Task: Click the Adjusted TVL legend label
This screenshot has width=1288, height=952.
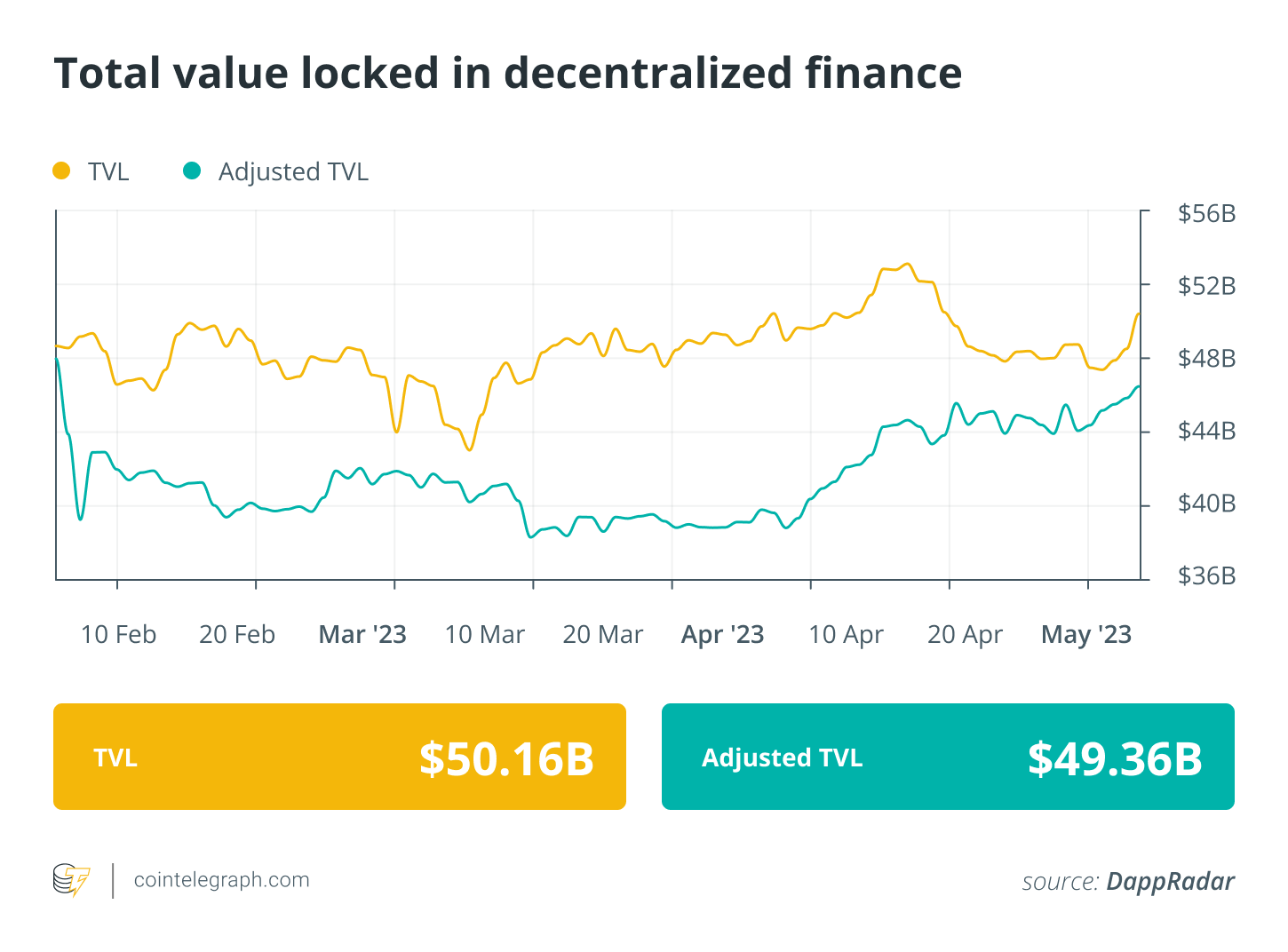Action: (x=293, y=171)
